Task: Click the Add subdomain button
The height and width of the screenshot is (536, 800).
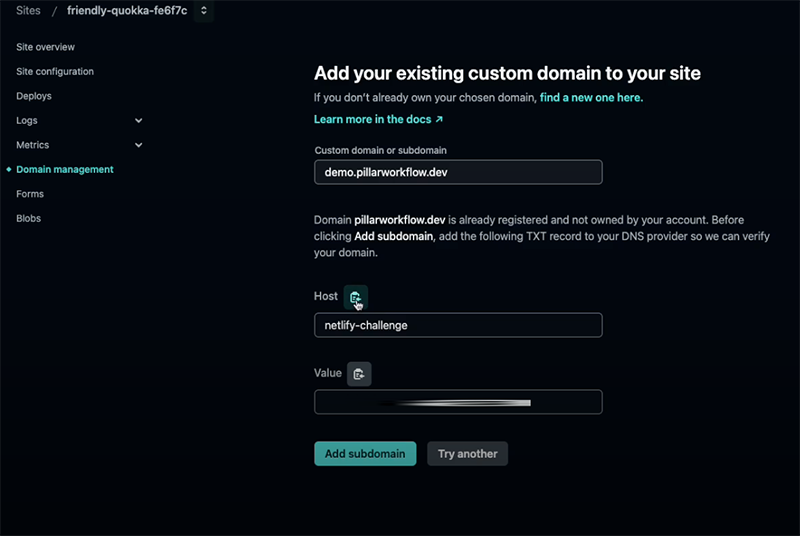Action: click(365, 453)
